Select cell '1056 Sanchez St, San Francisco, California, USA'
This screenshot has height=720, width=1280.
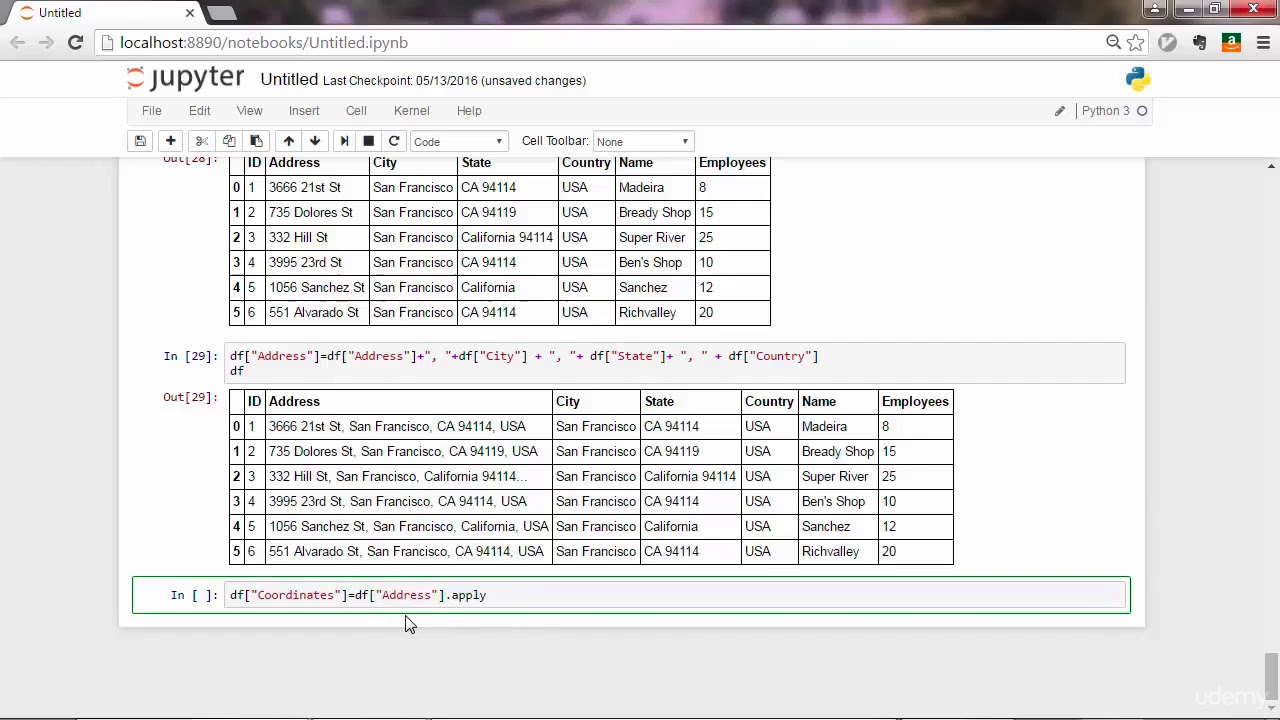tap(408, 526)
